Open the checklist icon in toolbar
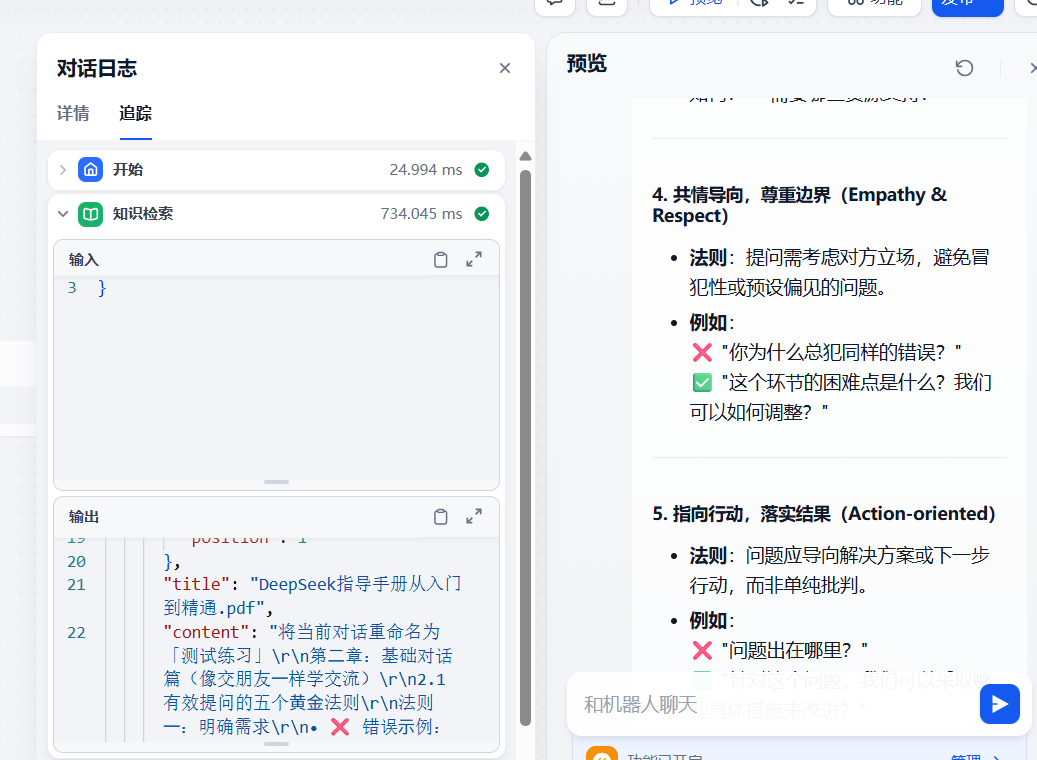This screenshot has width=1037, height=760. 796,3
